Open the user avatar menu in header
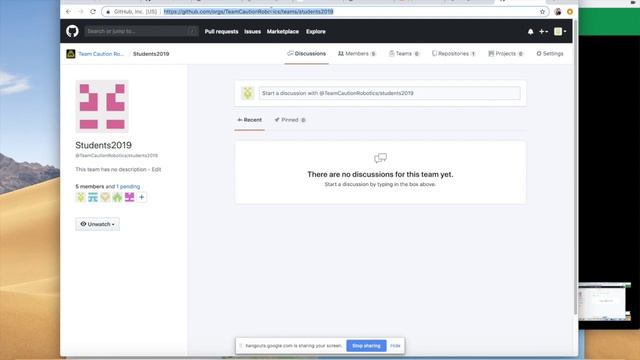 point(560,31)
